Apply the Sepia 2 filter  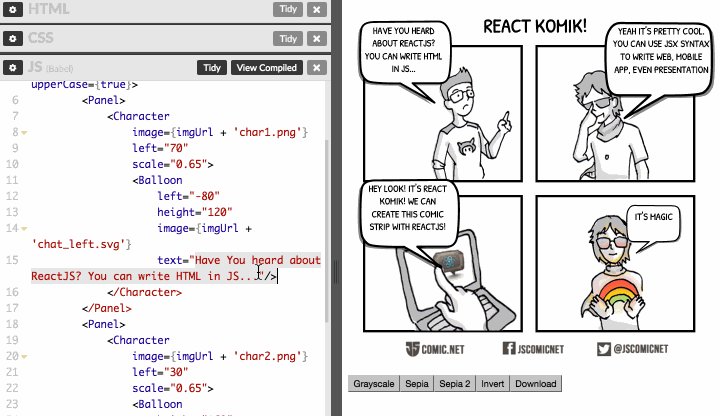[x=455, y=383]
